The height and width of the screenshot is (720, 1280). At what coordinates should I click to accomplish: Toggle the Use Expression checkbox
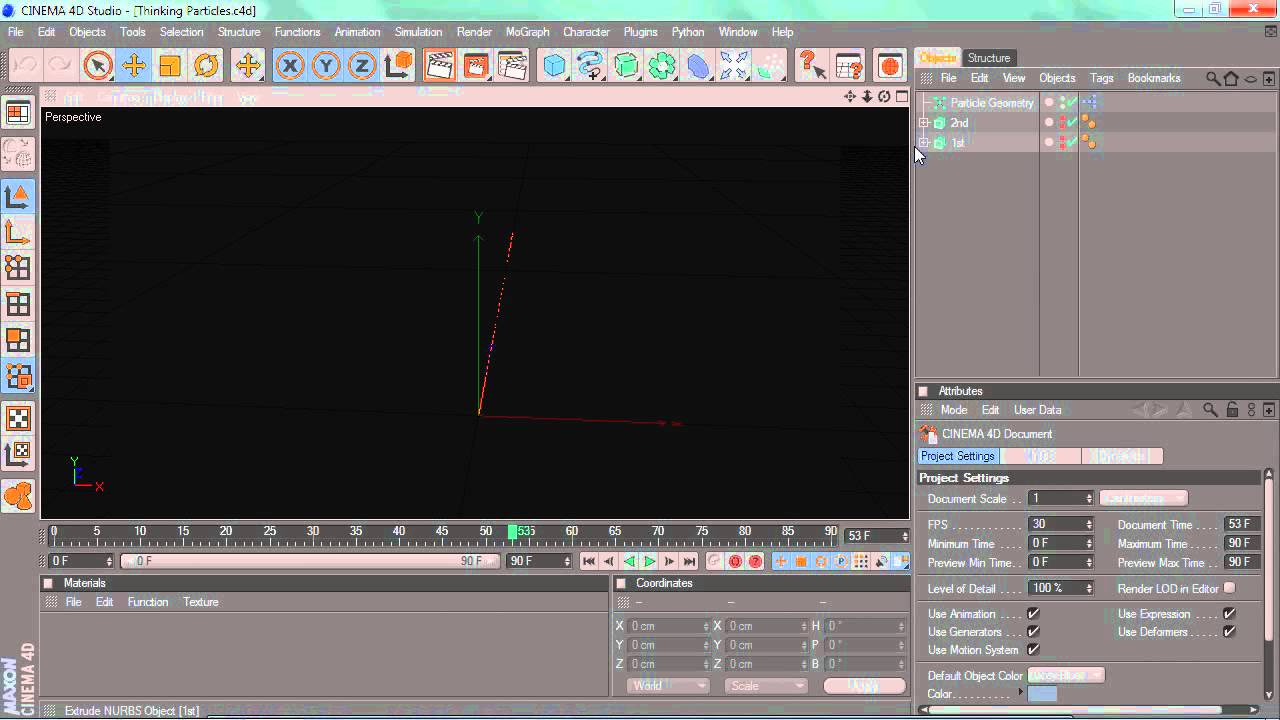1229,614
